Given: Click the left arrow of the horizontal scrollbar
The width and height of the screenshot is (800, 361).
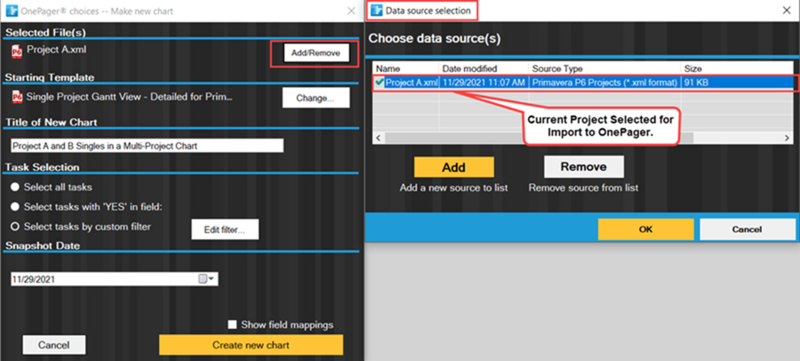Looking at the screenshot, I should pyautogui.click(x=379, y=138).
